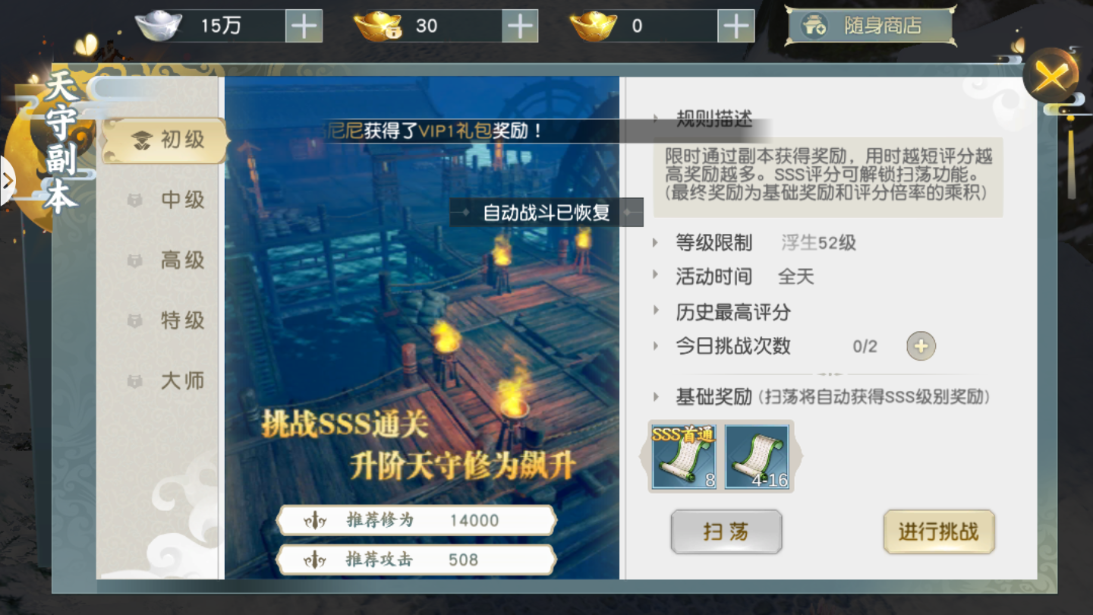The width and height of the screenshot is (1093, 615).
Task: Increase today's challenge count with round plus
Action: coord(921,346)
